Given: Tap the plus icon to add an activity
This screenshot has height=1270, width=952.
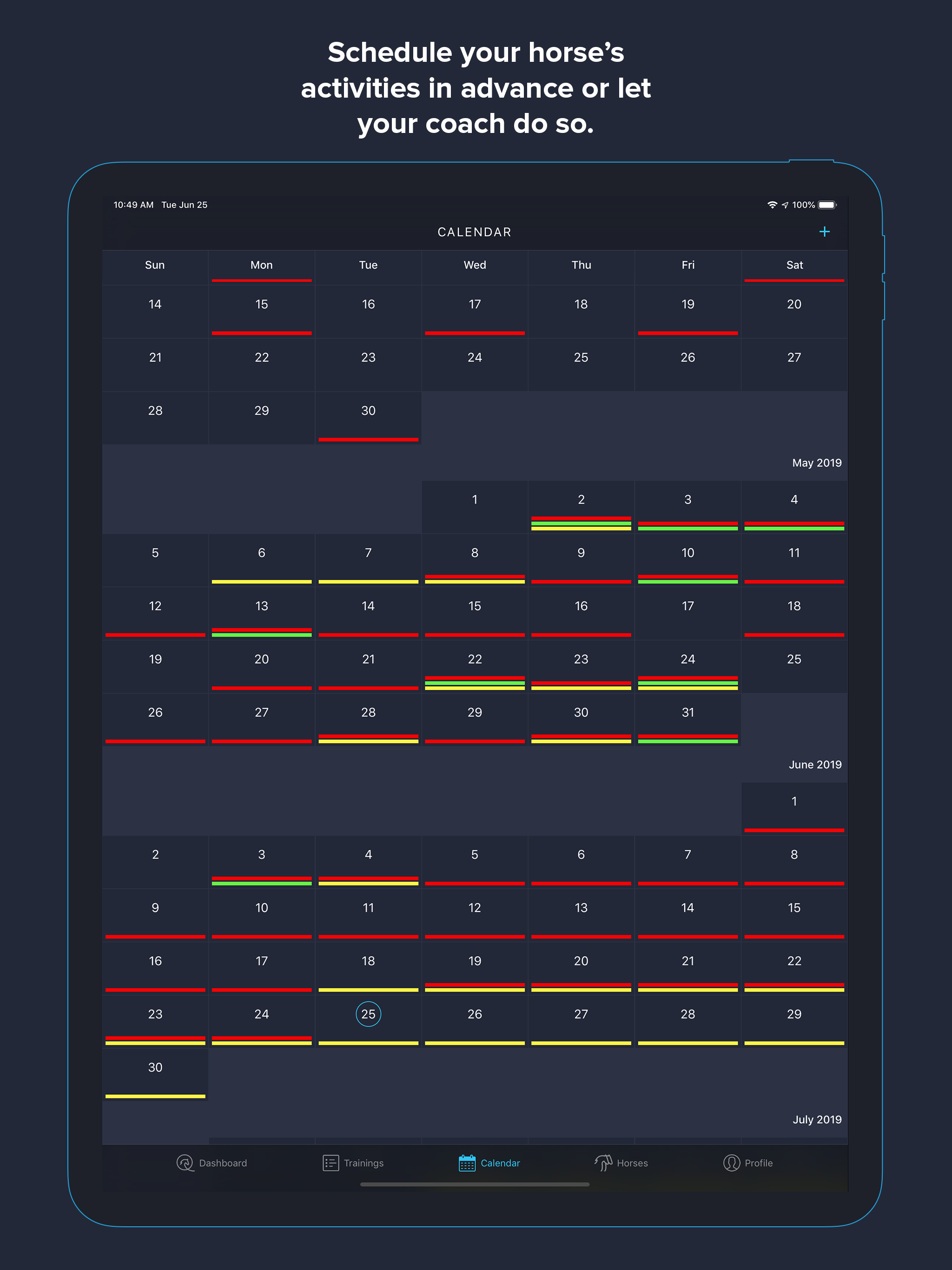Looking at the screenshot, I should pos(824,232).
